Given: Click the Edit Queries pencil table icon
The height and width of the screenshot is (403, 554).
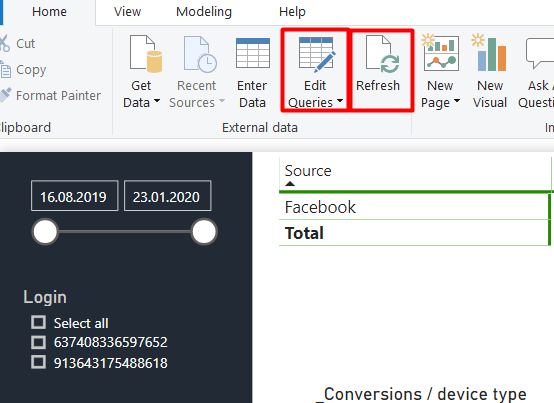Looking at the screenshot, I should point(317,54).
